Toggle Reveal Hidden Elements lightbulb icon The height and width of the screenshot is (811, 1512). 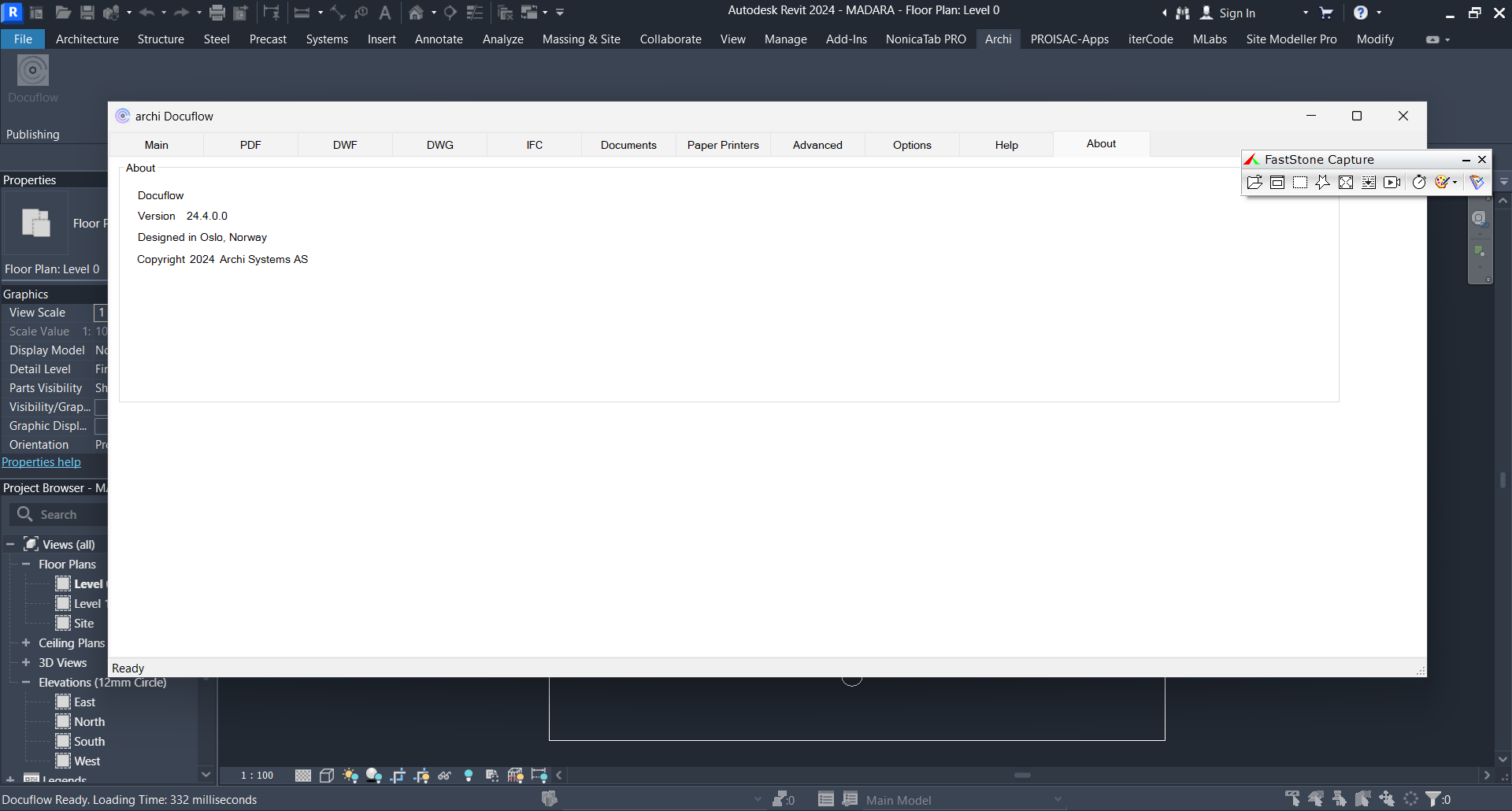coord(469,776)
